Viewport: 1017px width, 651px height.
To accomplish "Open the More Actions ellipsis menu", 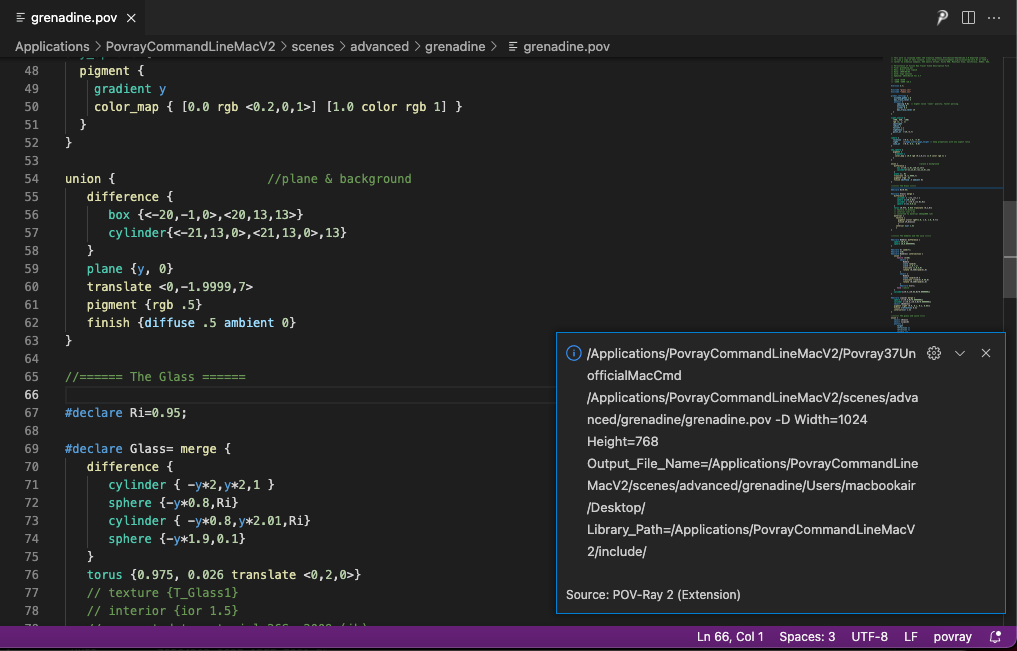I will point(994,18).
